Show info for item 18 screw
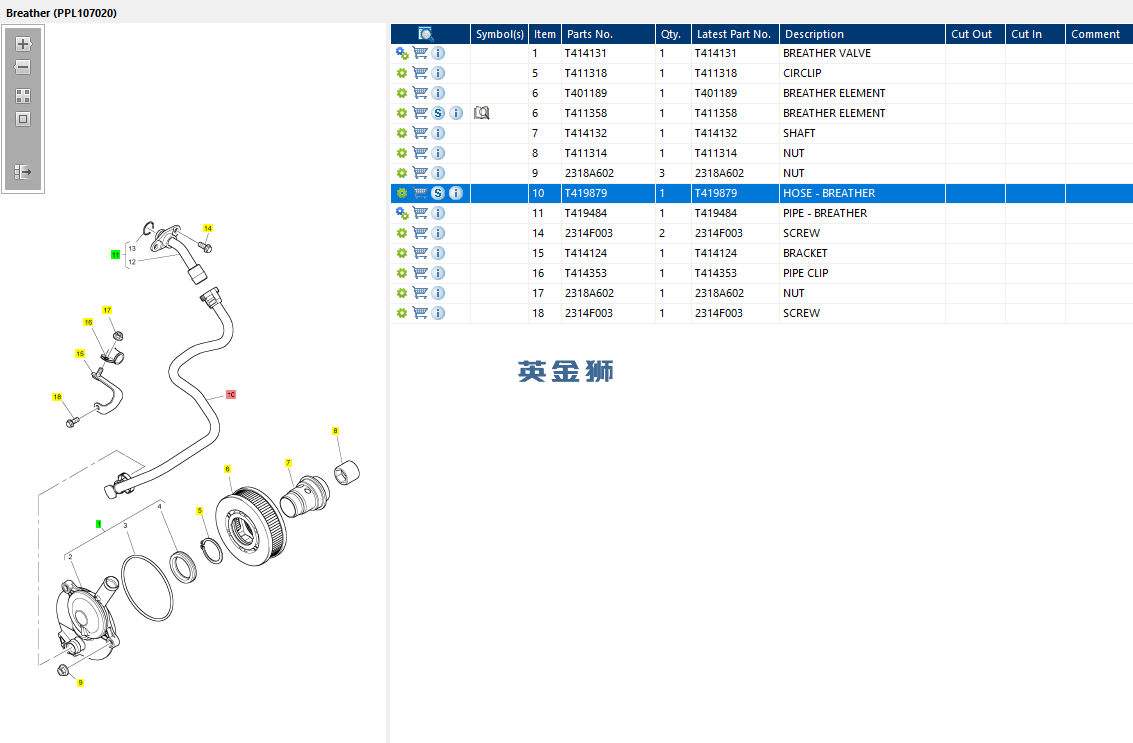Screen dimensions: 1133x743 click(x=438, y=313)
